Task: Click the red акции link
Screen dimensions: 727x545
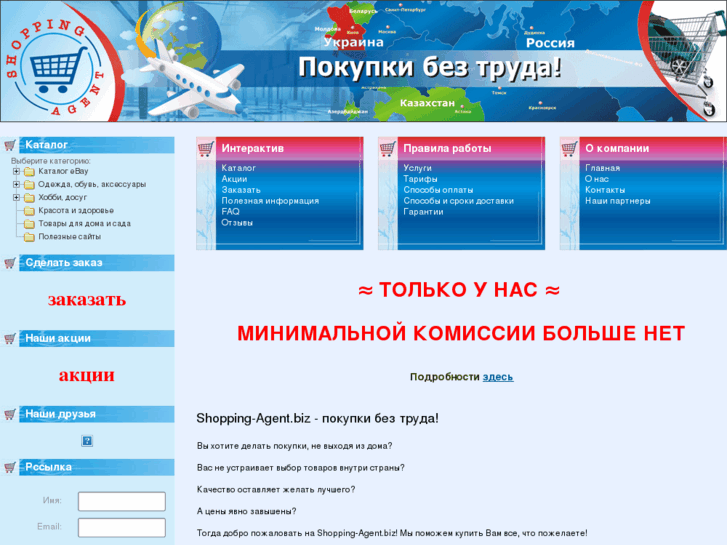Action: [87, 375]
